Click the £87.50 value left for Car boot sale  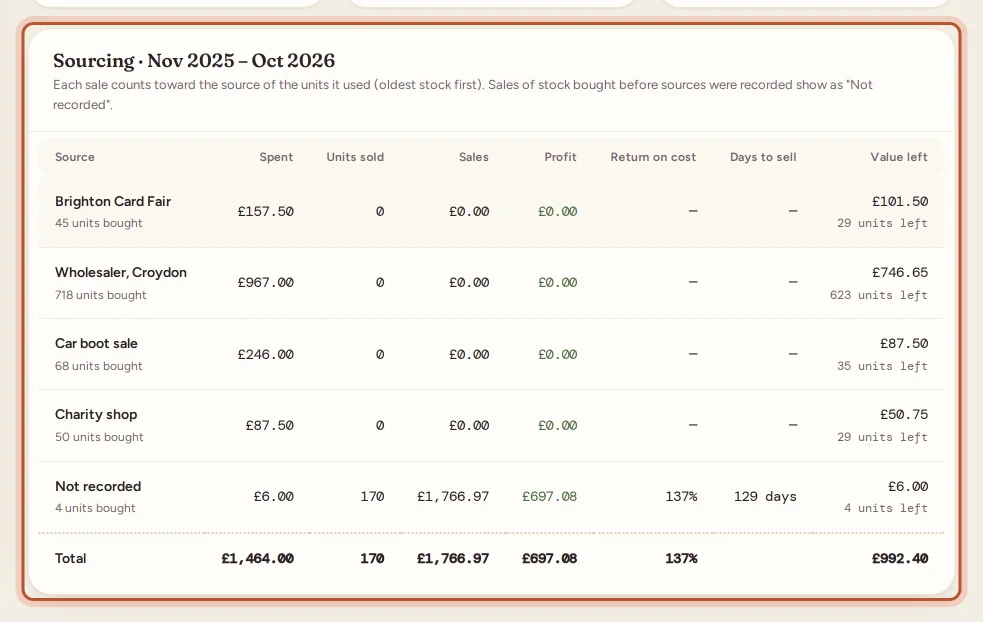click(903, 344)
